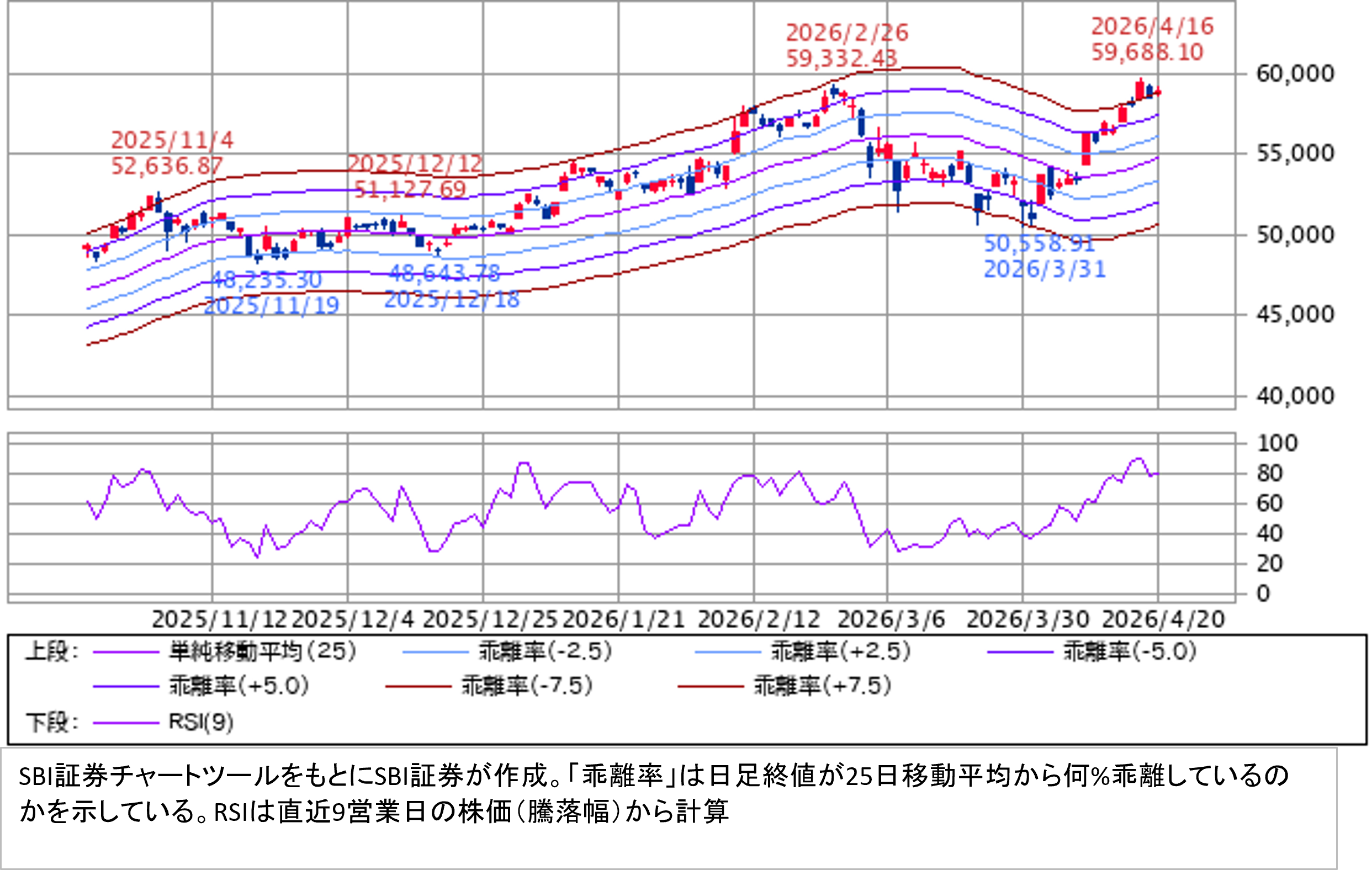
Task: Click the 50,558.91 low on 2026/3/31
Action: point(1039,244)
